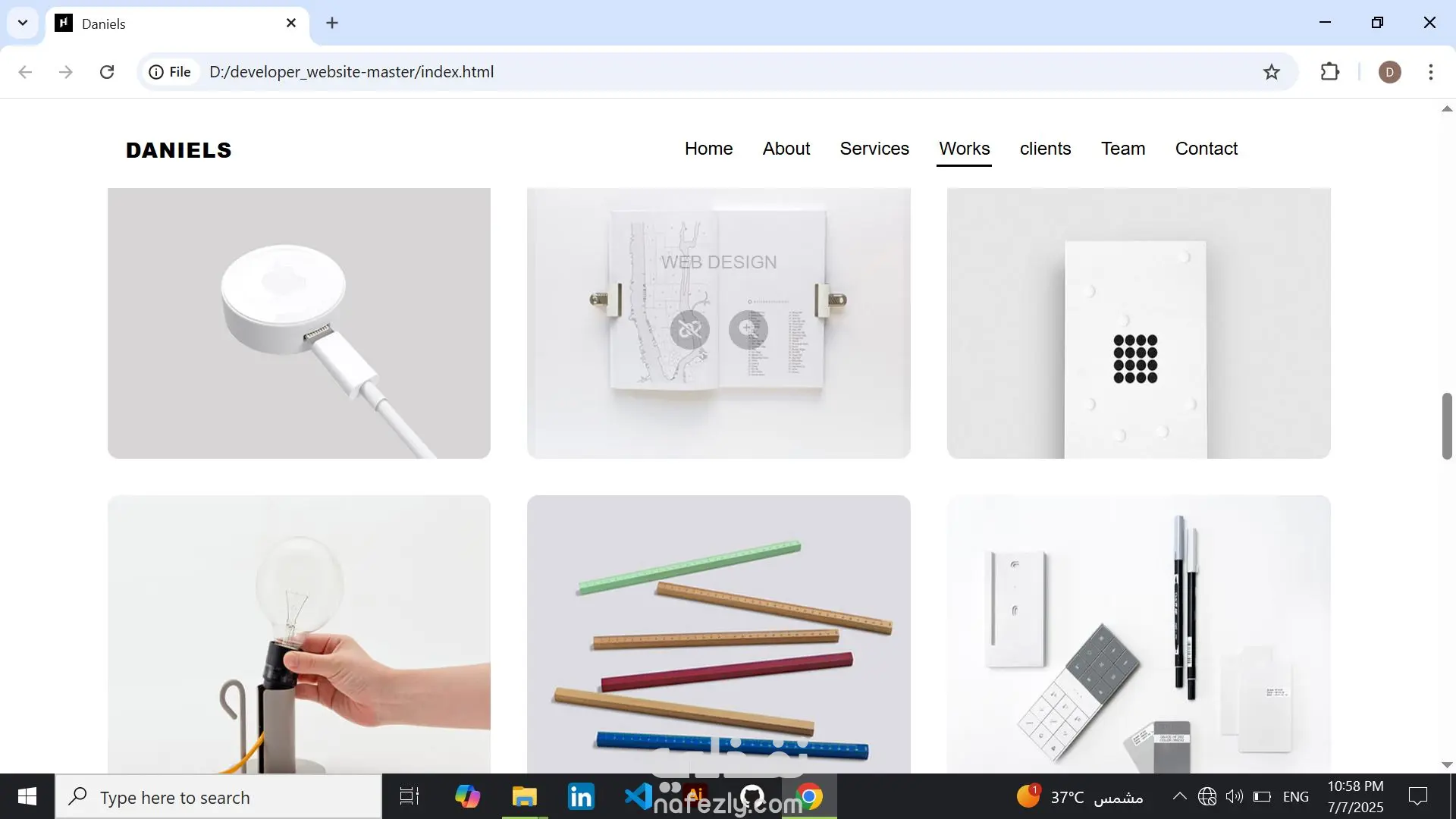This screenshot has width=1456, height=819.
Task: Open a new browser tab
Action: [x=332, y=23]
